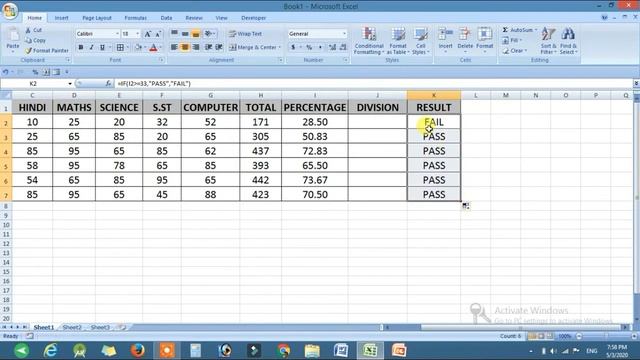
Task: Apply Percent Style
Action: 309,47
